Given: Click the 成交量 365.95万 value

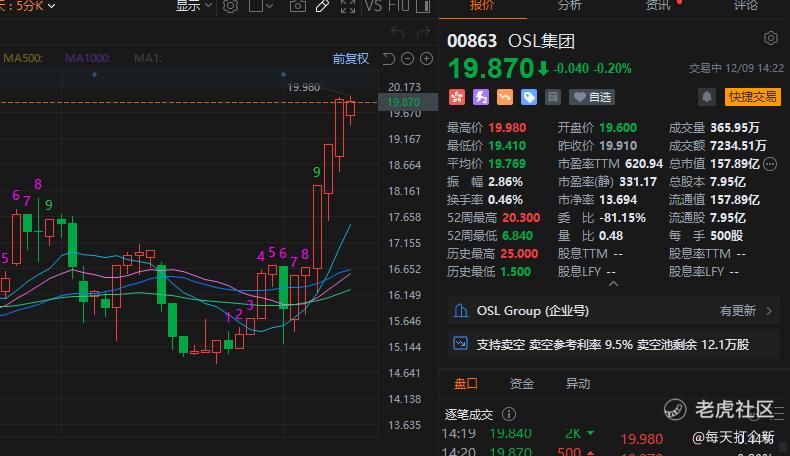Looking at the screenshot, I should (735, 127).
